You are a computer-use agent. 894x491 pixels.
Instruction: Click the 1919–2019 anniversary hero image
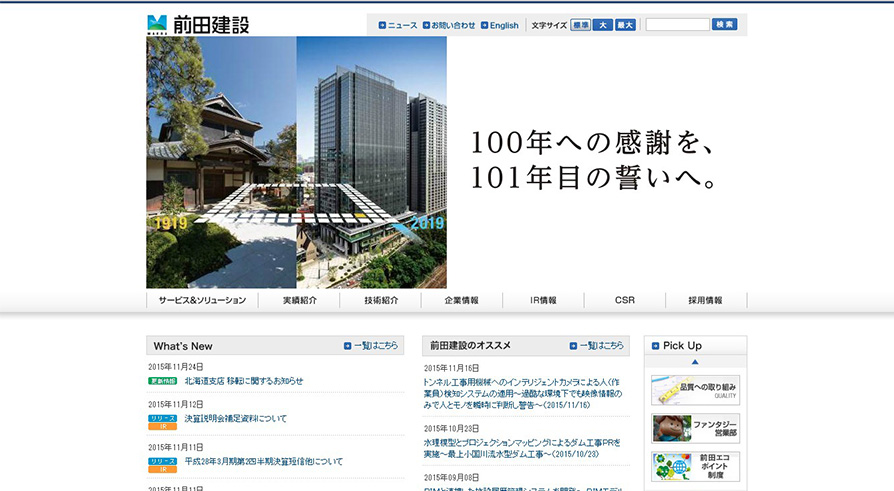296,163
